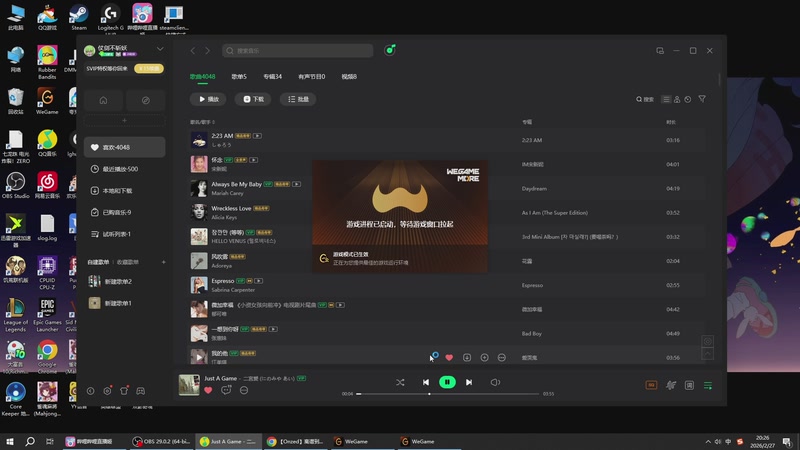Screen dimensions: 800x450
Task: Download the song in the 03:56 row
Action: coord(467,358)
